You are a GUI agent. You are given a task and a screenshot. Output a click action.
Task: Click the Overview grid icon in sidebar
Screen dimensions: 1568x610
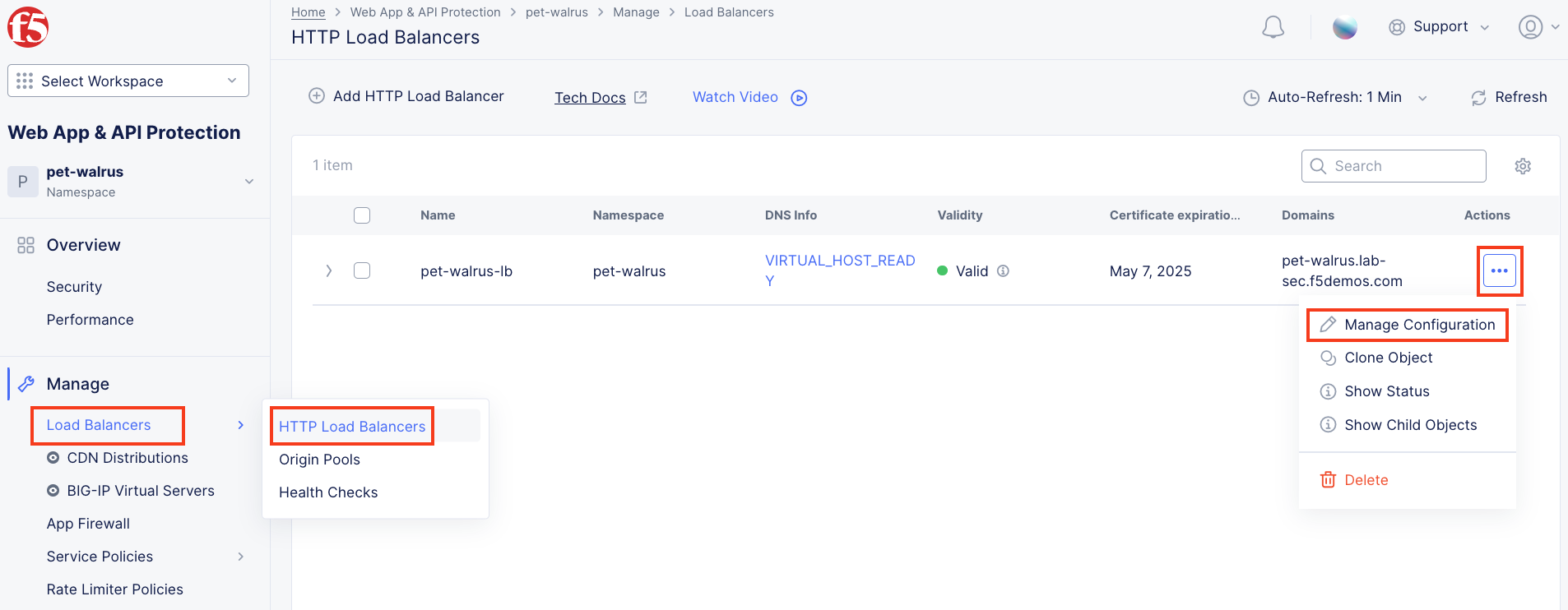point(26,245)
